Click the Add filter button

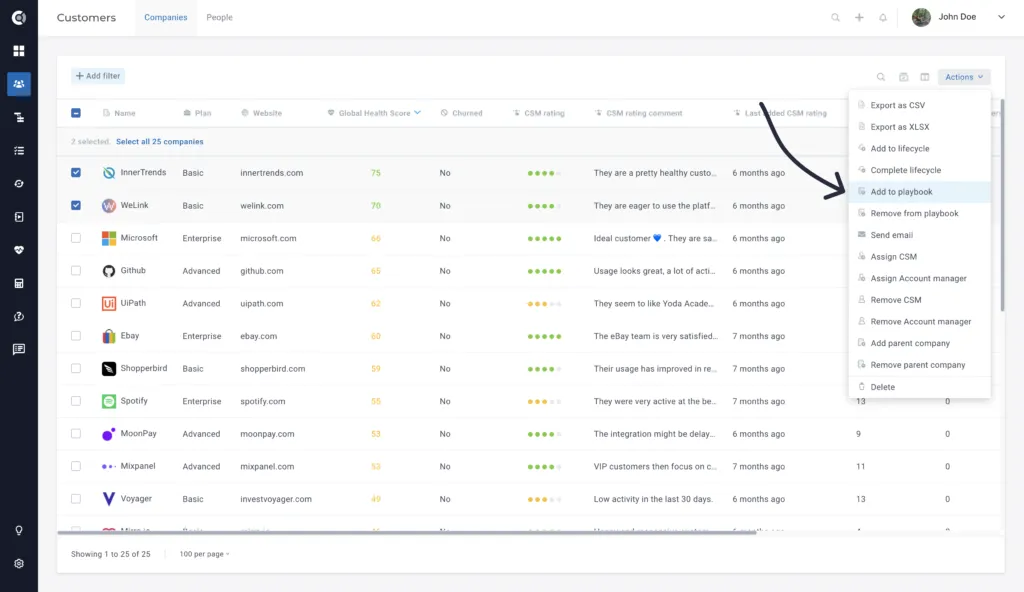[x=98, y=76]
